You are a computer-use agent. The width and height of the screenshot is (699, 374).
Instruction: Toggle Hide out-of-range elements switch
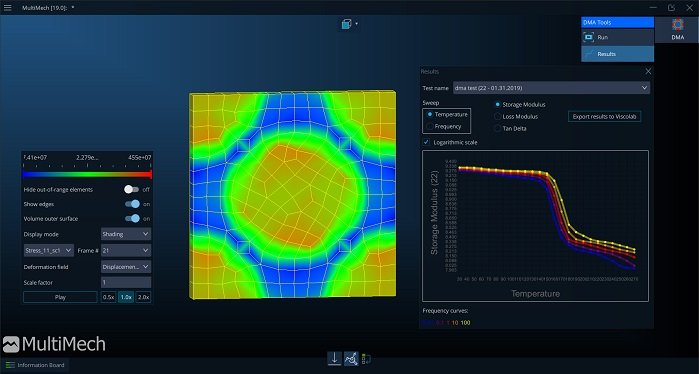[132, 189]
